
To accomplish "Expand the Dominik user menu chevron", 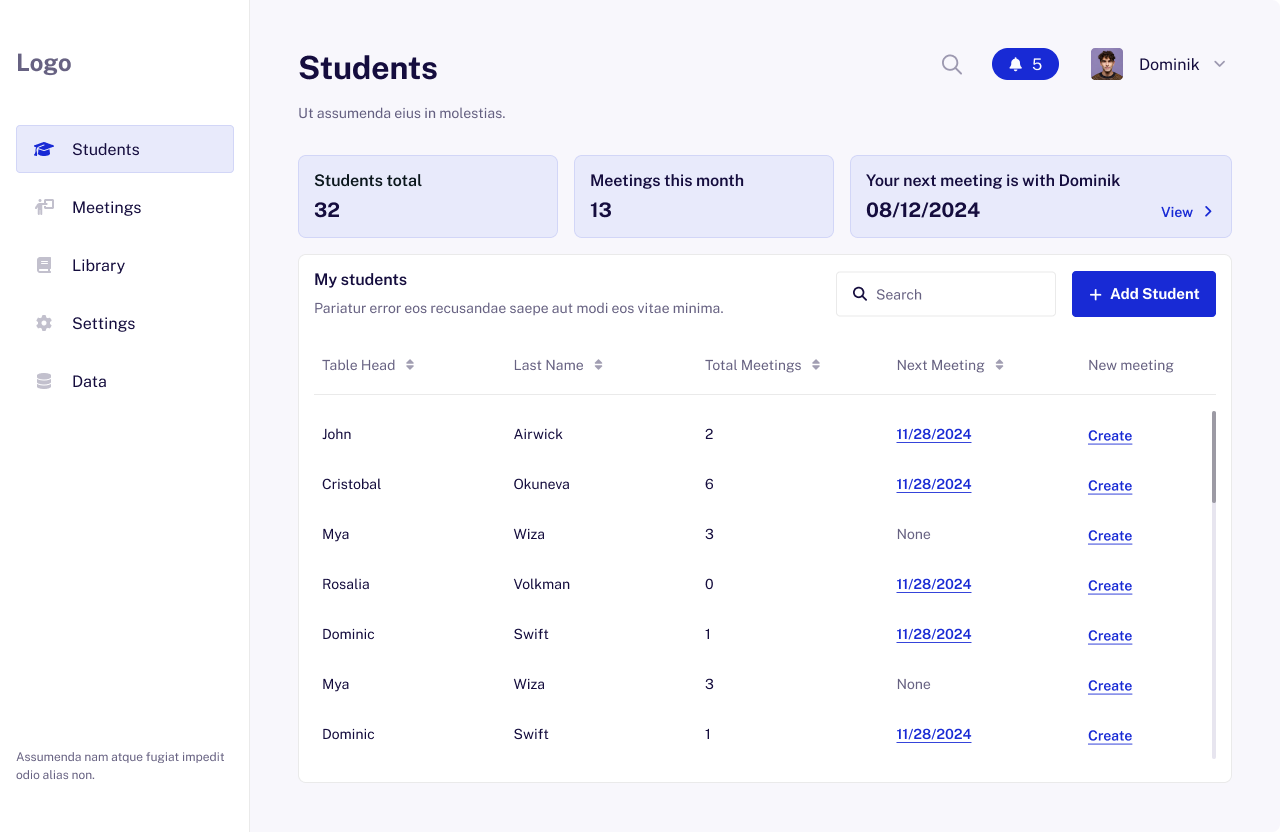I will click(x=1220, y=64).
